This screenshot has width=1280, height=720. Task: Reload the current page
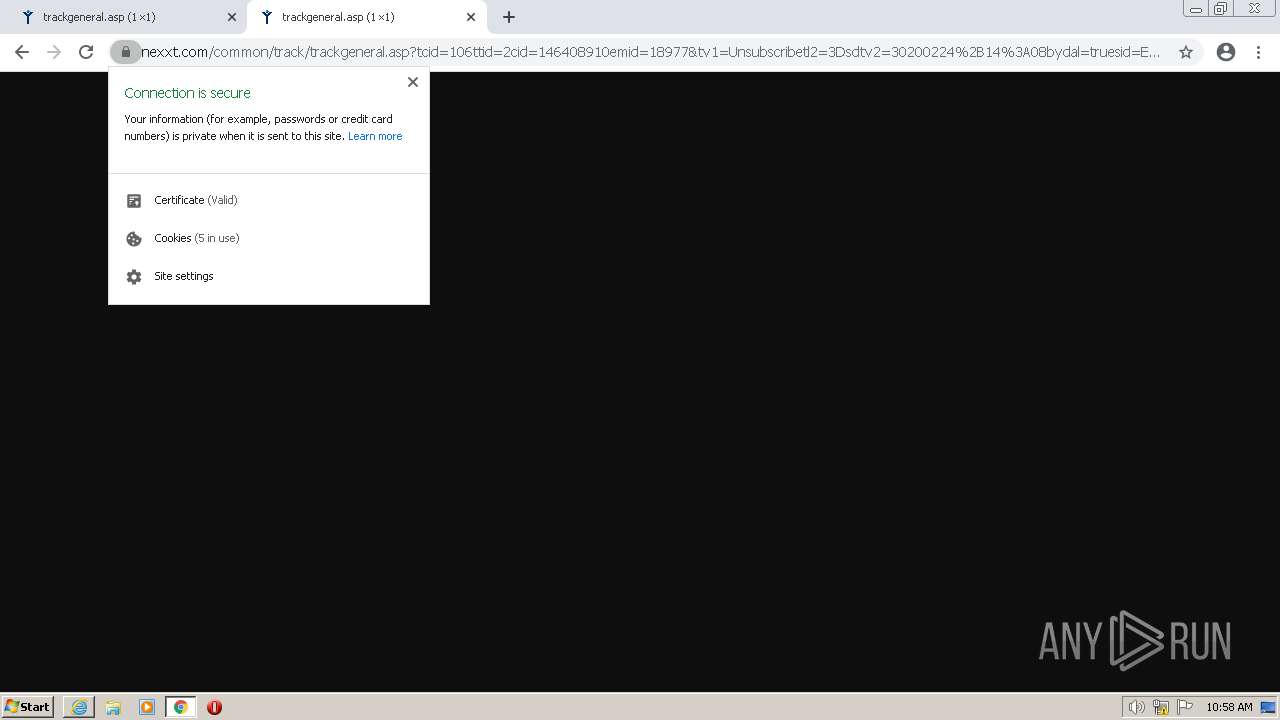[x=86, y=52]
